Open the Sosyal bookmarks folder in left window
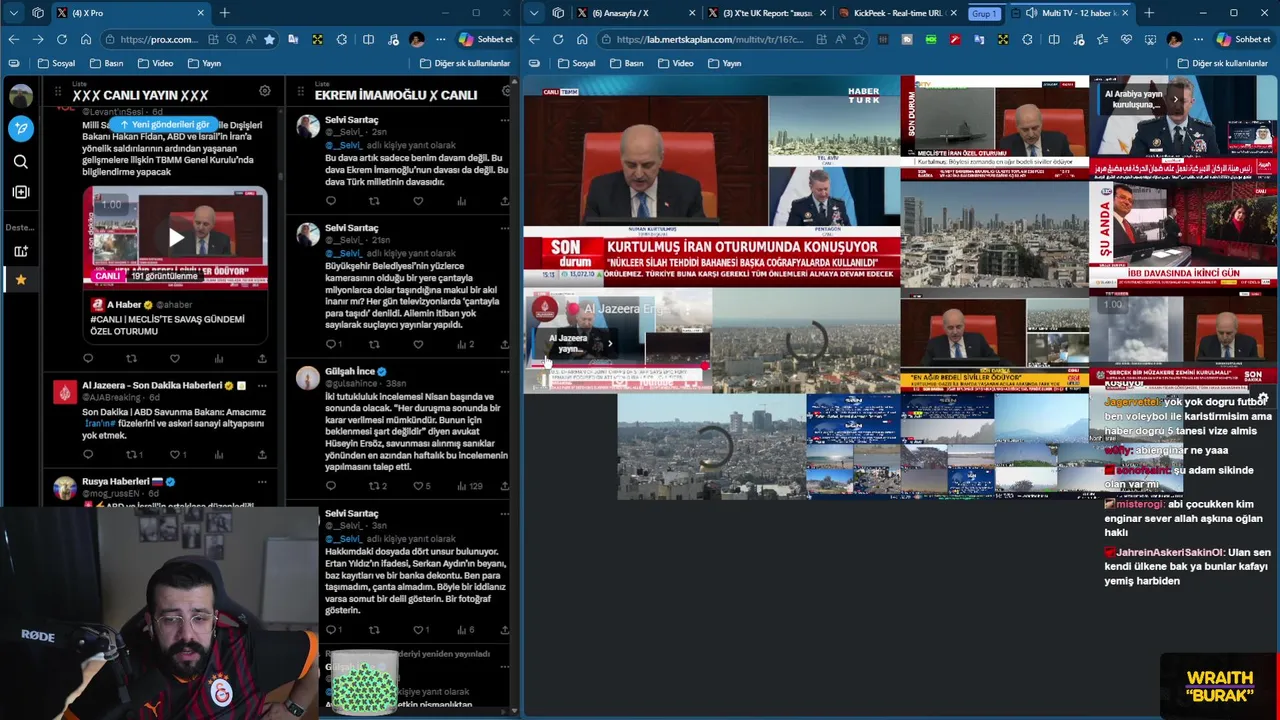 point(56,63)
